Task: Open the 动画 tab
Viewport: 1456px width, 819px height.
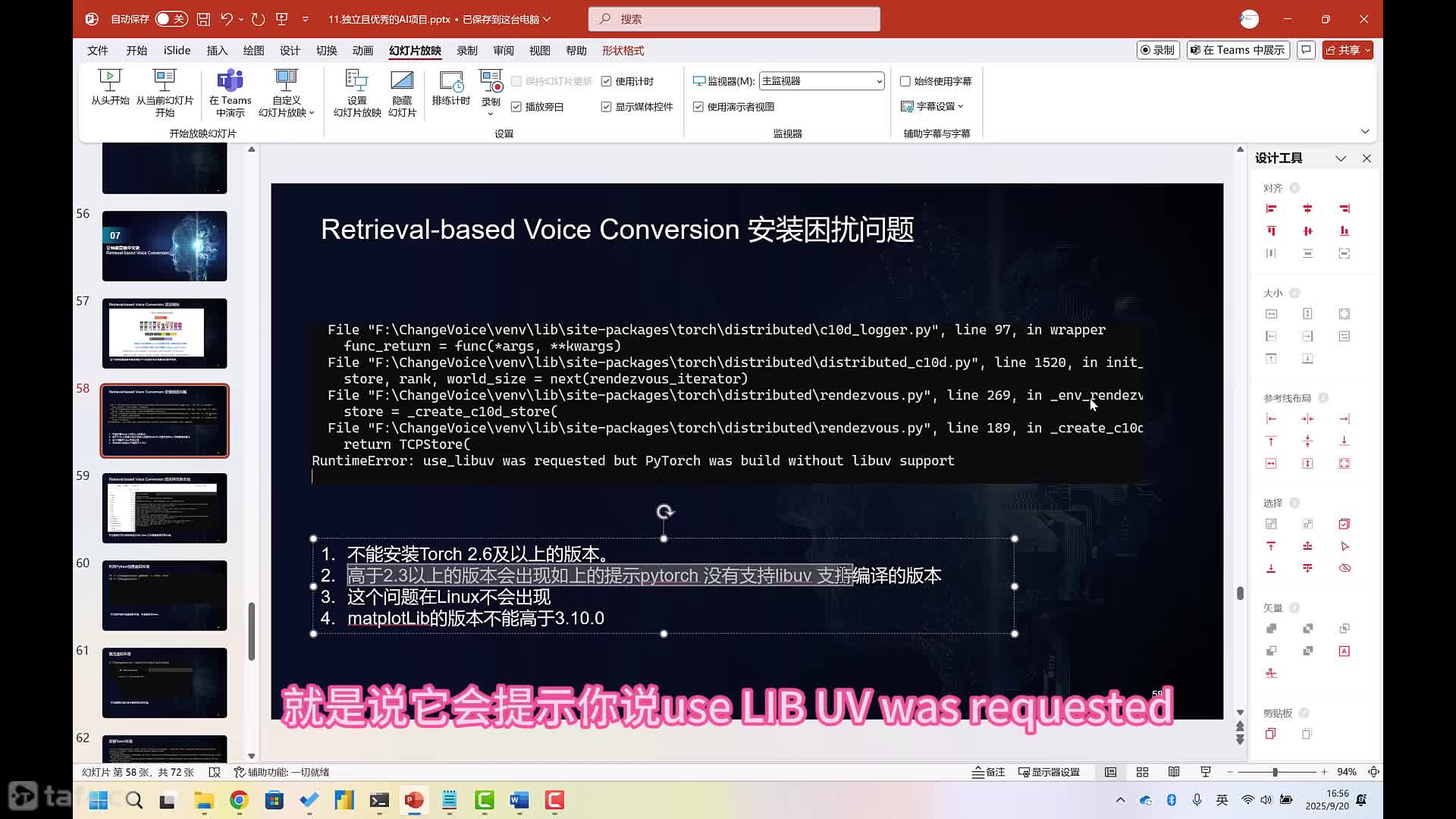Action: (362, 50)
